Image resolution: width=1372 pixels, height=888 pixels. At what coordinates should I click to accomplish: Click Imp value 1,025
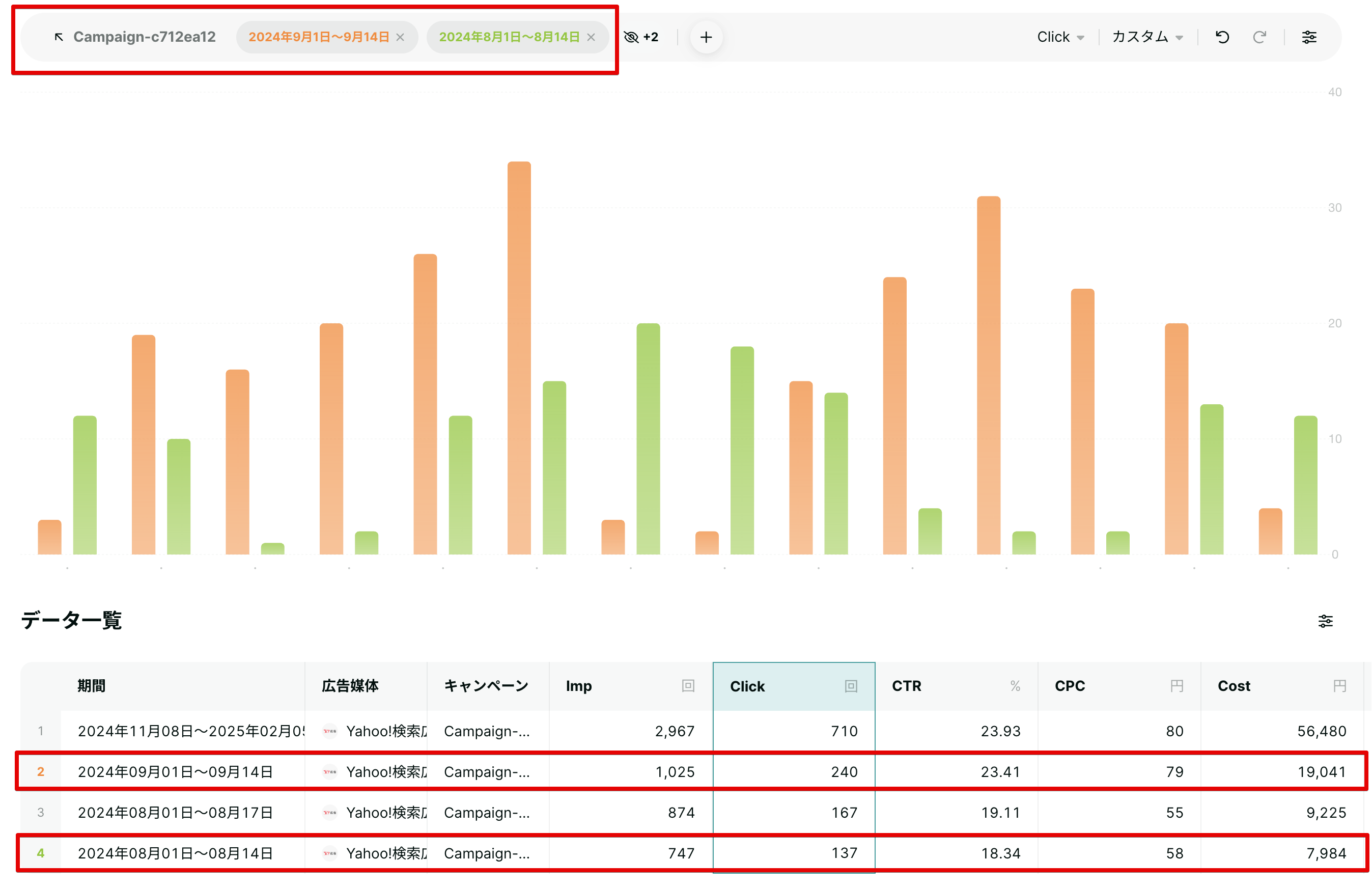coord(675,771)
